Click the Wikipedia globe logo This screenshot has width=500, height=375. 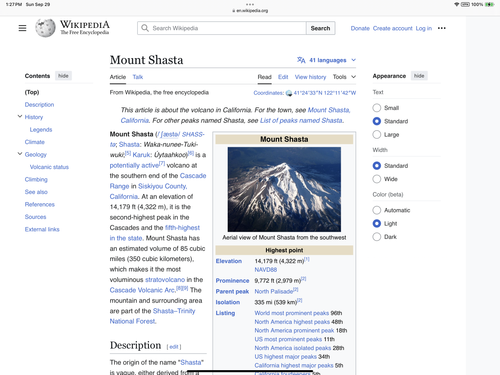point(45,28)
